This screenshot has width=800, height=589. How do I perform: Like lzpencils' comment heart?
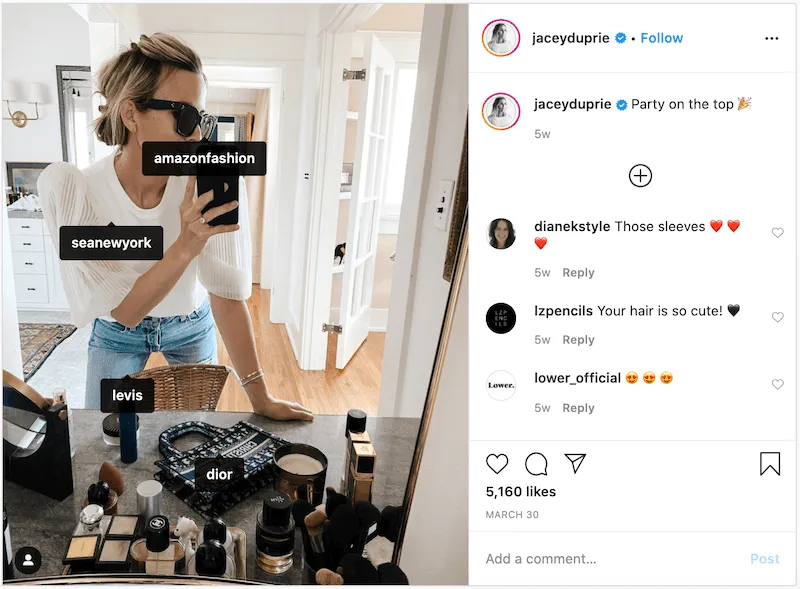[x=778, y=317]
